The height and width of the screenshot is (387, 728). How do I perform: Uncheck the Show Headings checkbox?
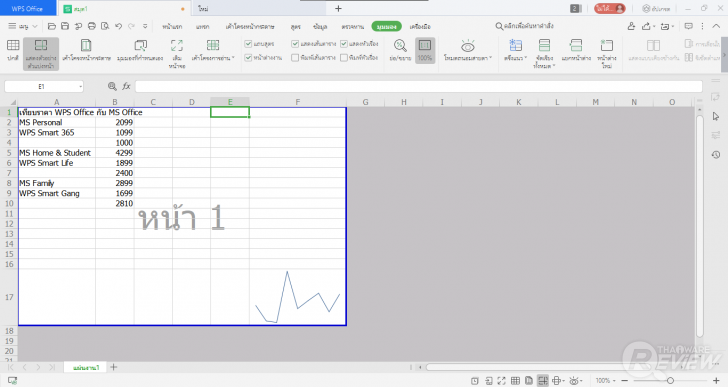click(344, 44)
